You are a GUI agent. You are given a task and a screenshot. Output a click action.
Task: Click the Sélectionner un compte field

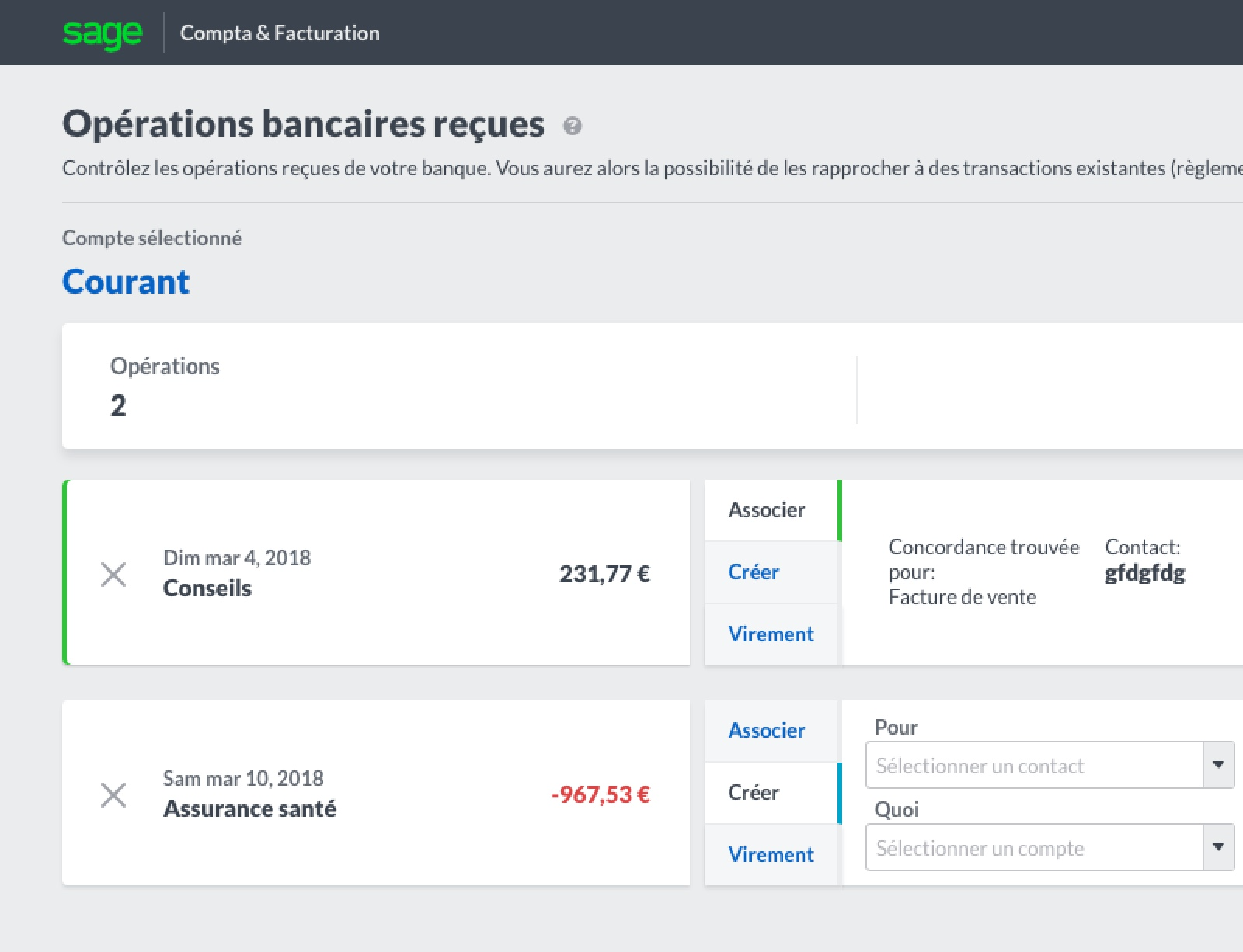tap(1033, 848)
